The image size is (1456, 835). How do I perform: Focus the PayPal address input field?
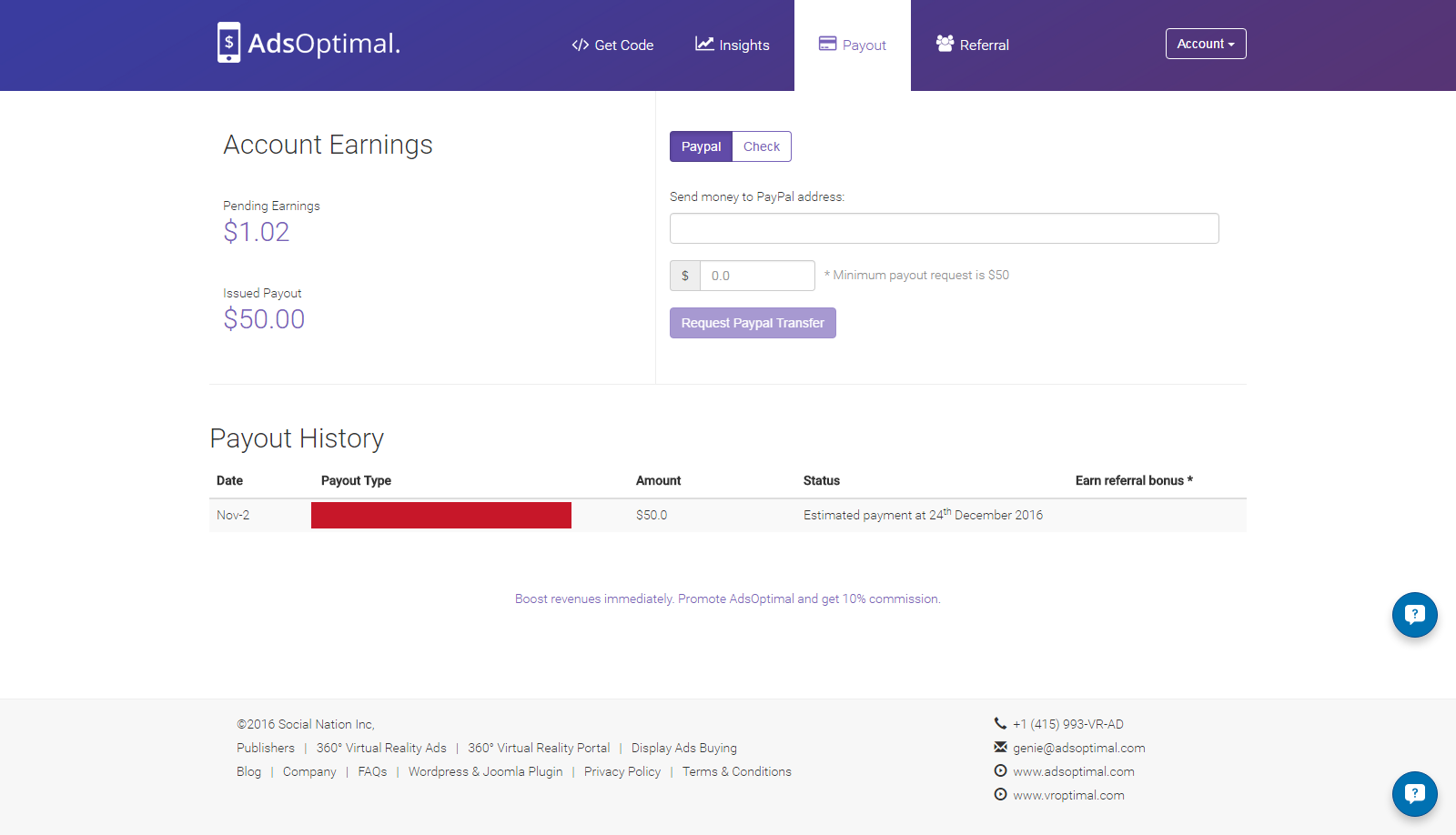pyautogui.click(x=945, y=228)
